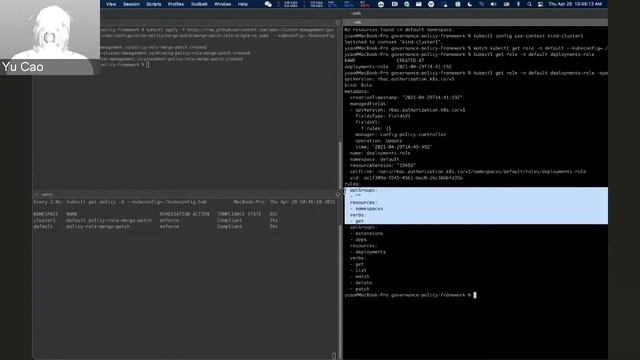This screenshot has width=640, height=360.
Task: Click the volume speaker icon
Action: click(493, 4)
